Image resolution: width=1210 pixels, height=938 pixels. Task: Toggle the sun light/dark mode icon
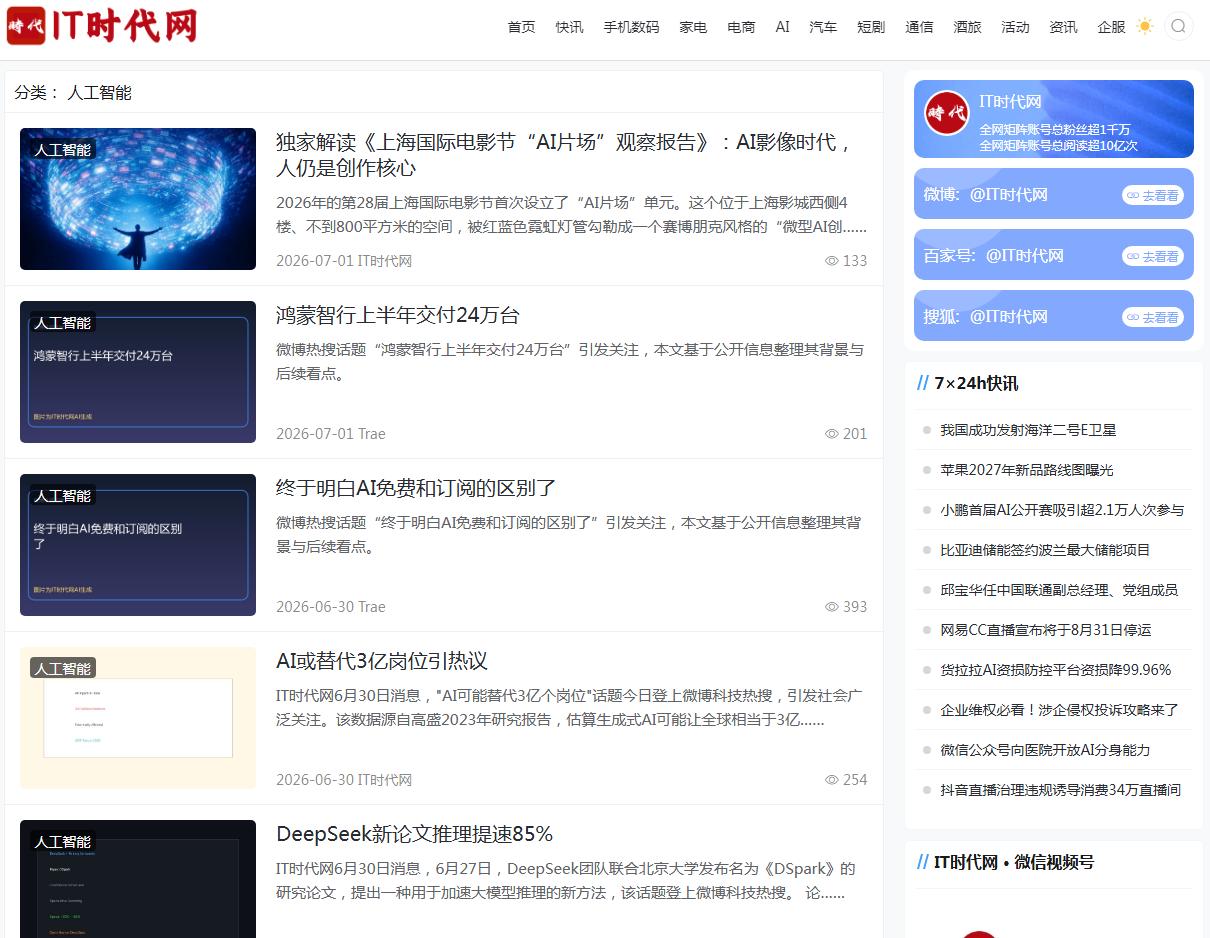[x=1145, y=26]
